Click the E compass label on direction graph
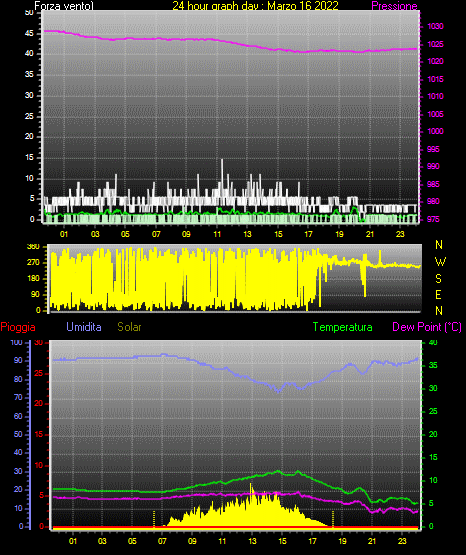Viewport: 466px width, 555px height. [438, 294]
